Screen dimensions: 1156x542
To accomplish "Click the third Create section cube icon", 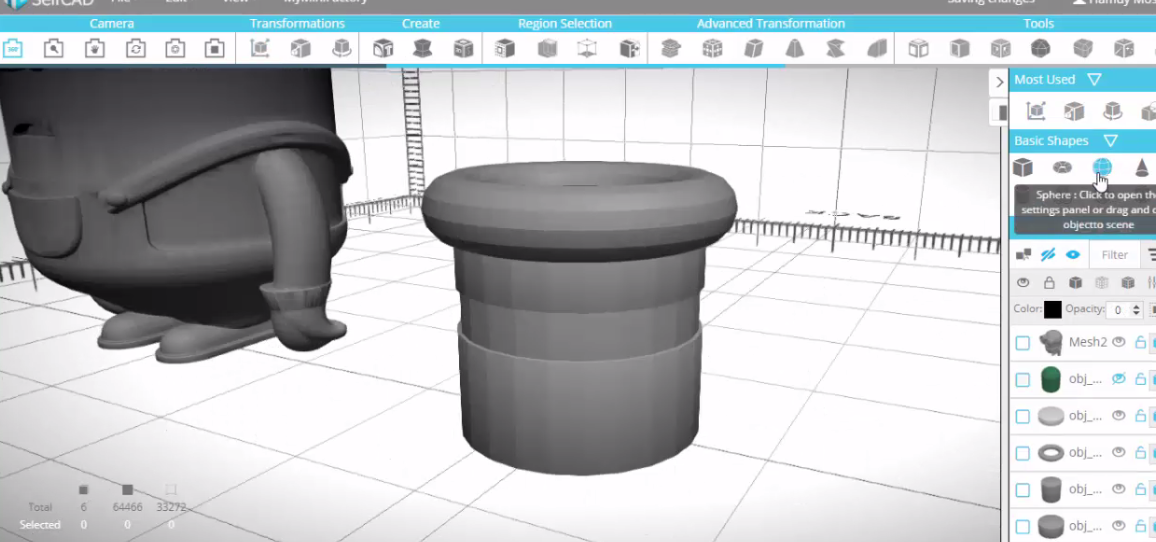I will (x=463, y=49).
